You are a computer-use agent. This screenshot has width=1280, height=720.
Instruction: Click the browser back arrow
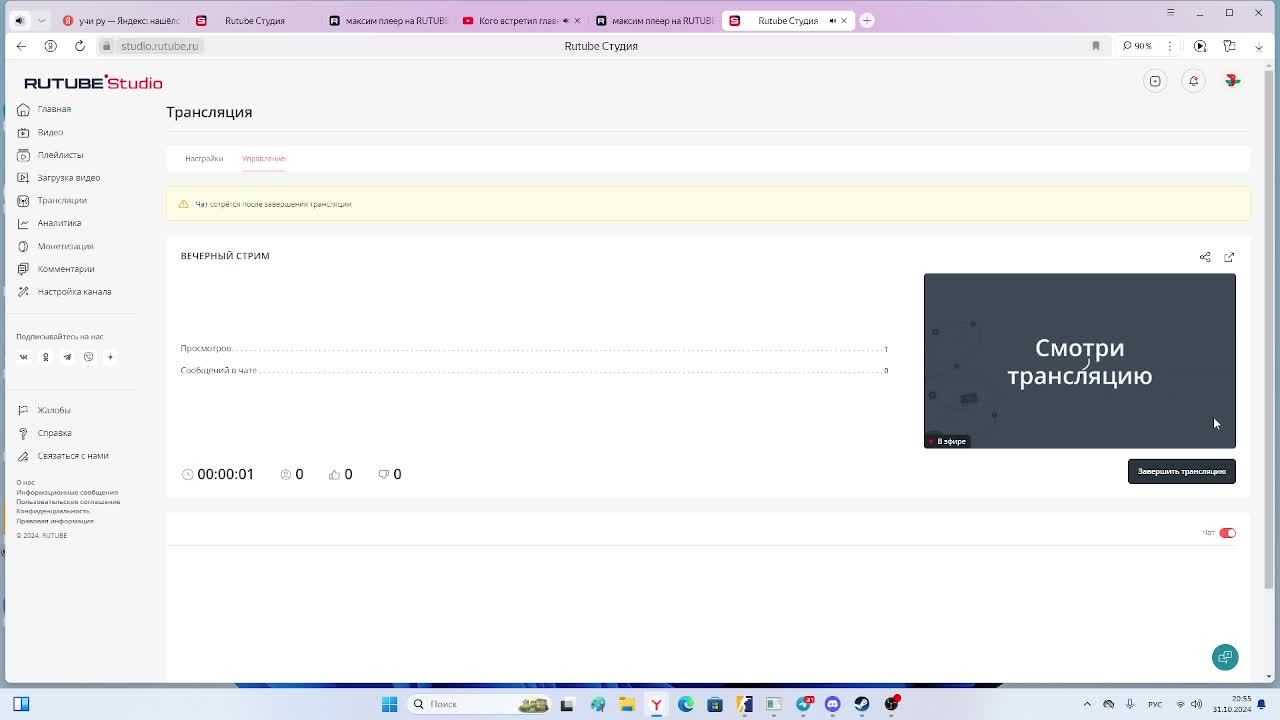(x=21, y=46)
